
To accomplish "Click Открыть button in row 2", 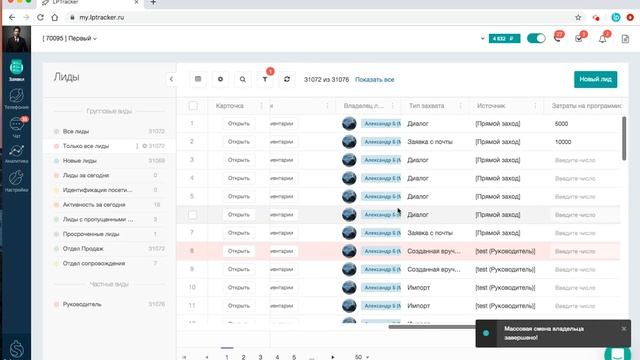I will pos(239,142).
